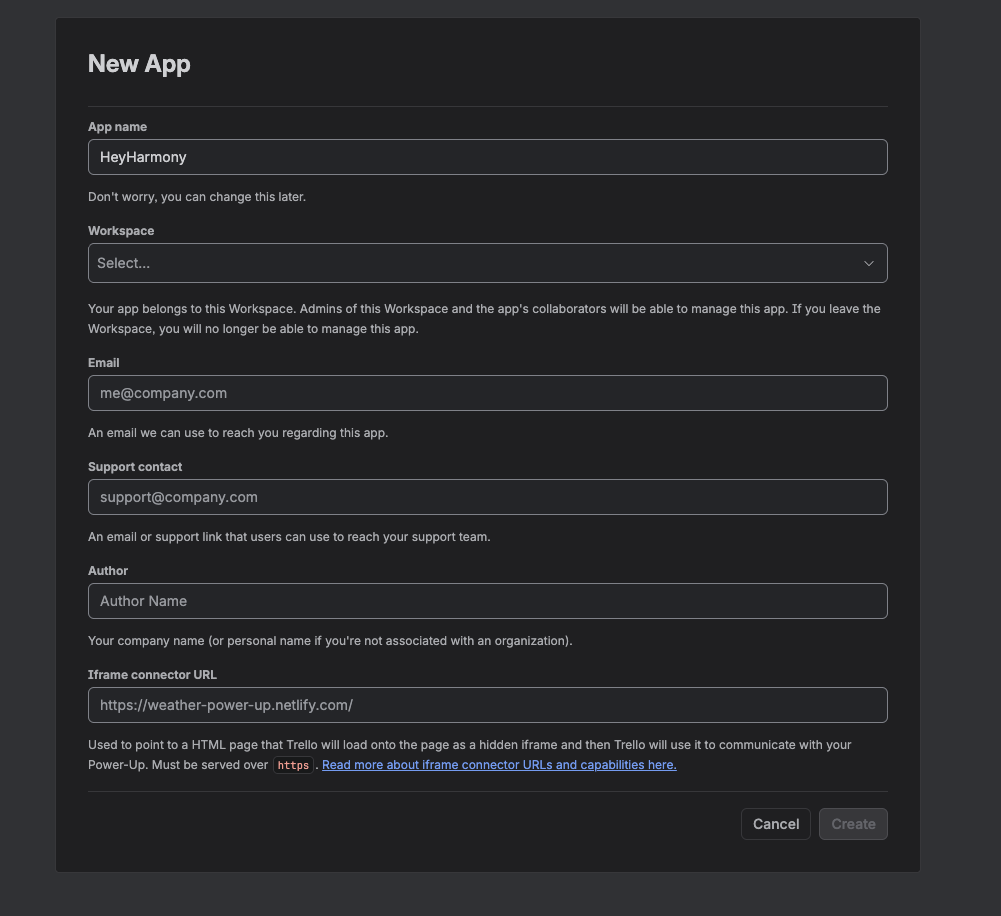
Task: Click the red https code badge
Action: coord(293,765)
